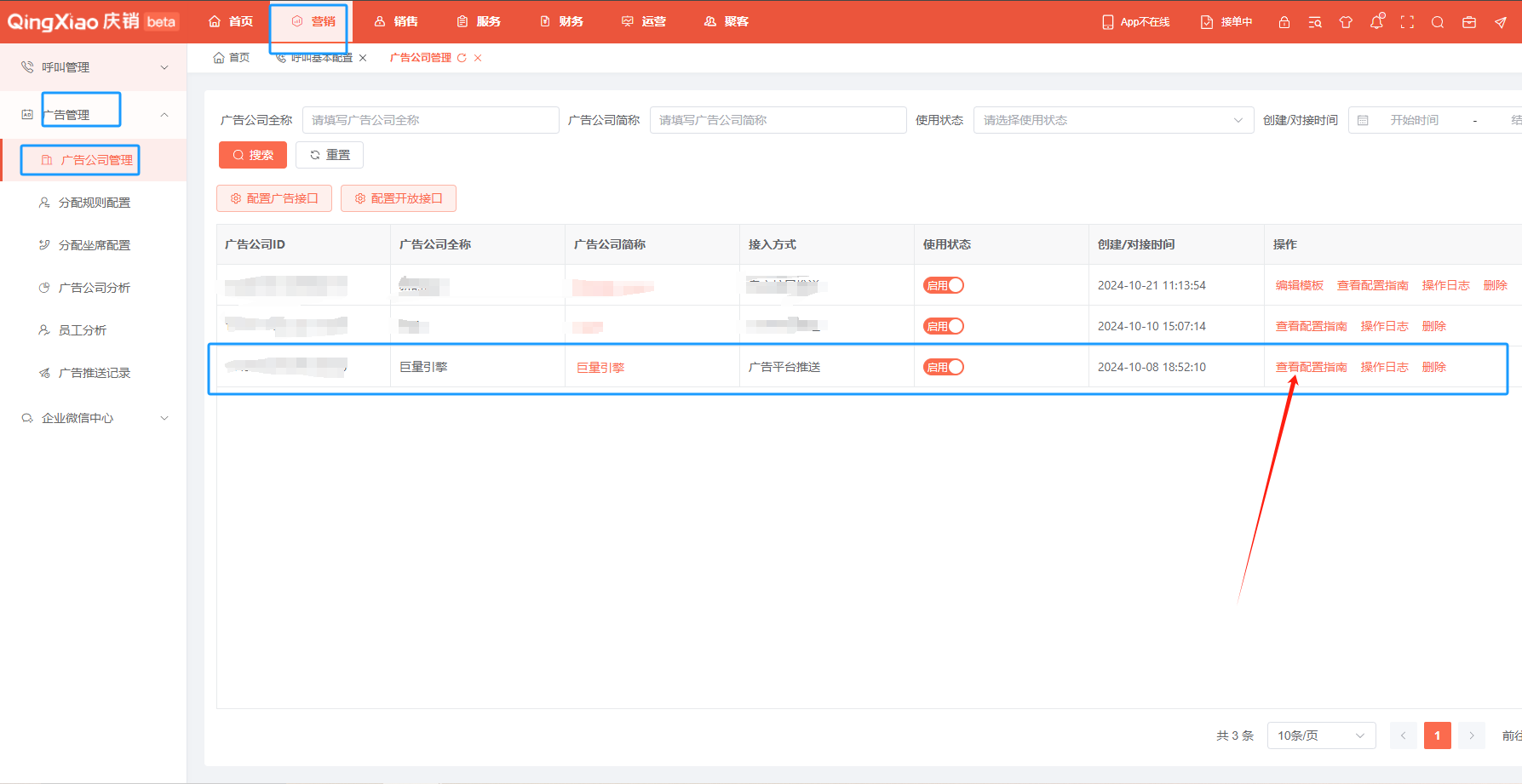This screenshot has height=784, width=1522.
Task: Open 分配规则配置 in the sidebar
Action: 94,203
